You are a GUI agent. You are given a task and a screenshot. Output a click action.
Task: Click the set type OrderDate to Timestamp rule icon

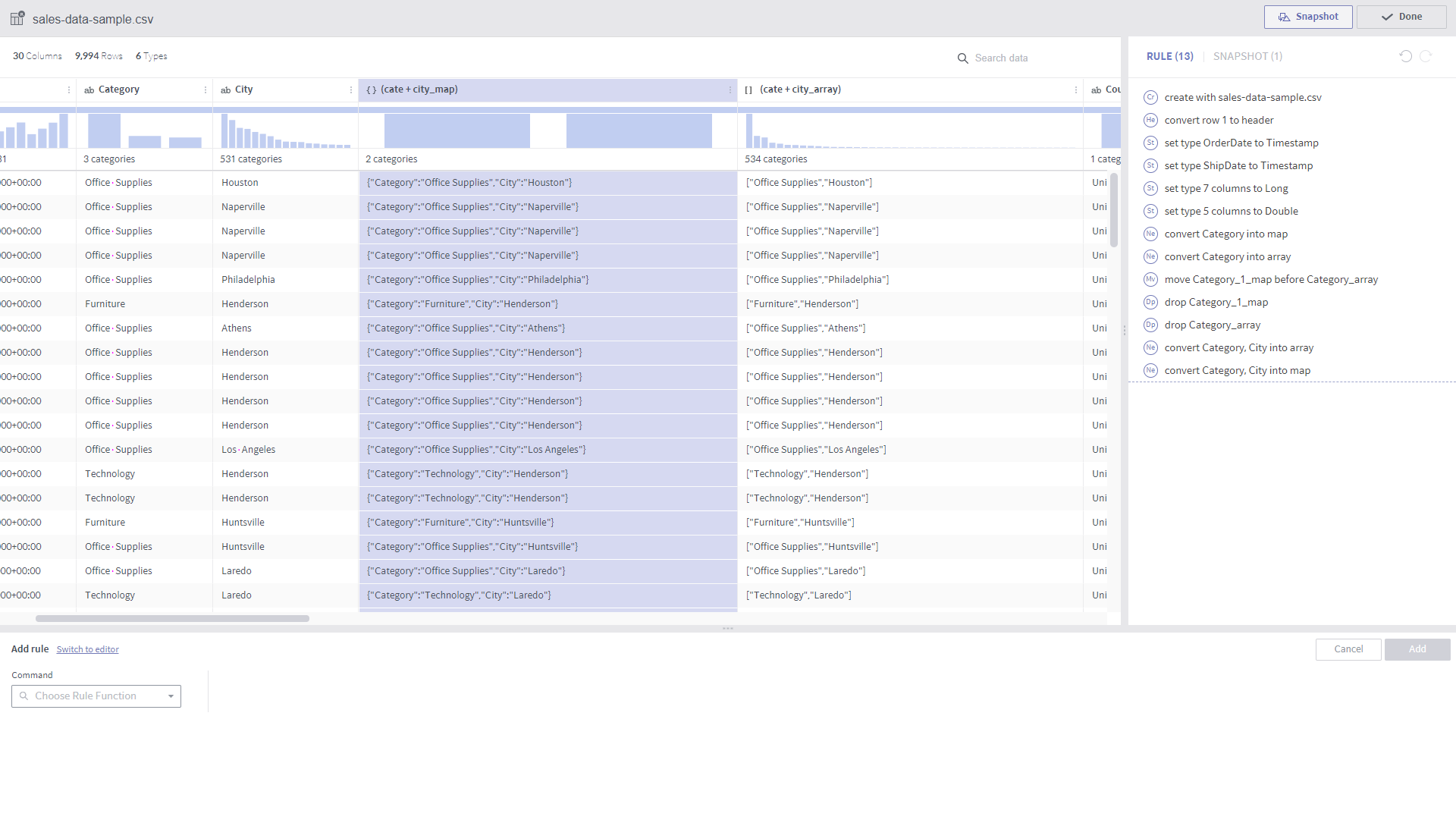pos(1150,142)
